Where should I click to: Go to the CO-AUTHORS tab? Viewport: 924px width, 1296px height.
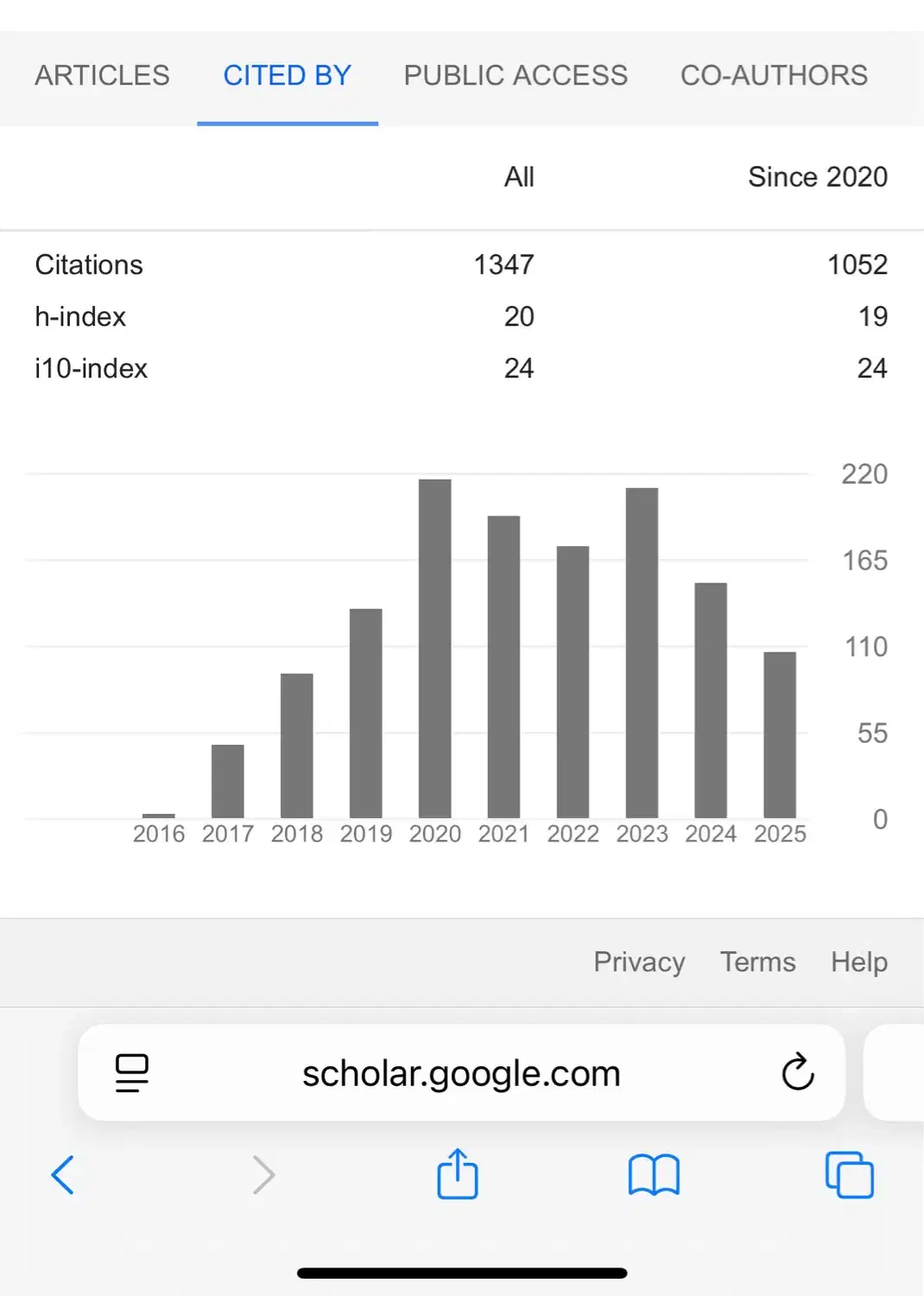pos(774,76)
